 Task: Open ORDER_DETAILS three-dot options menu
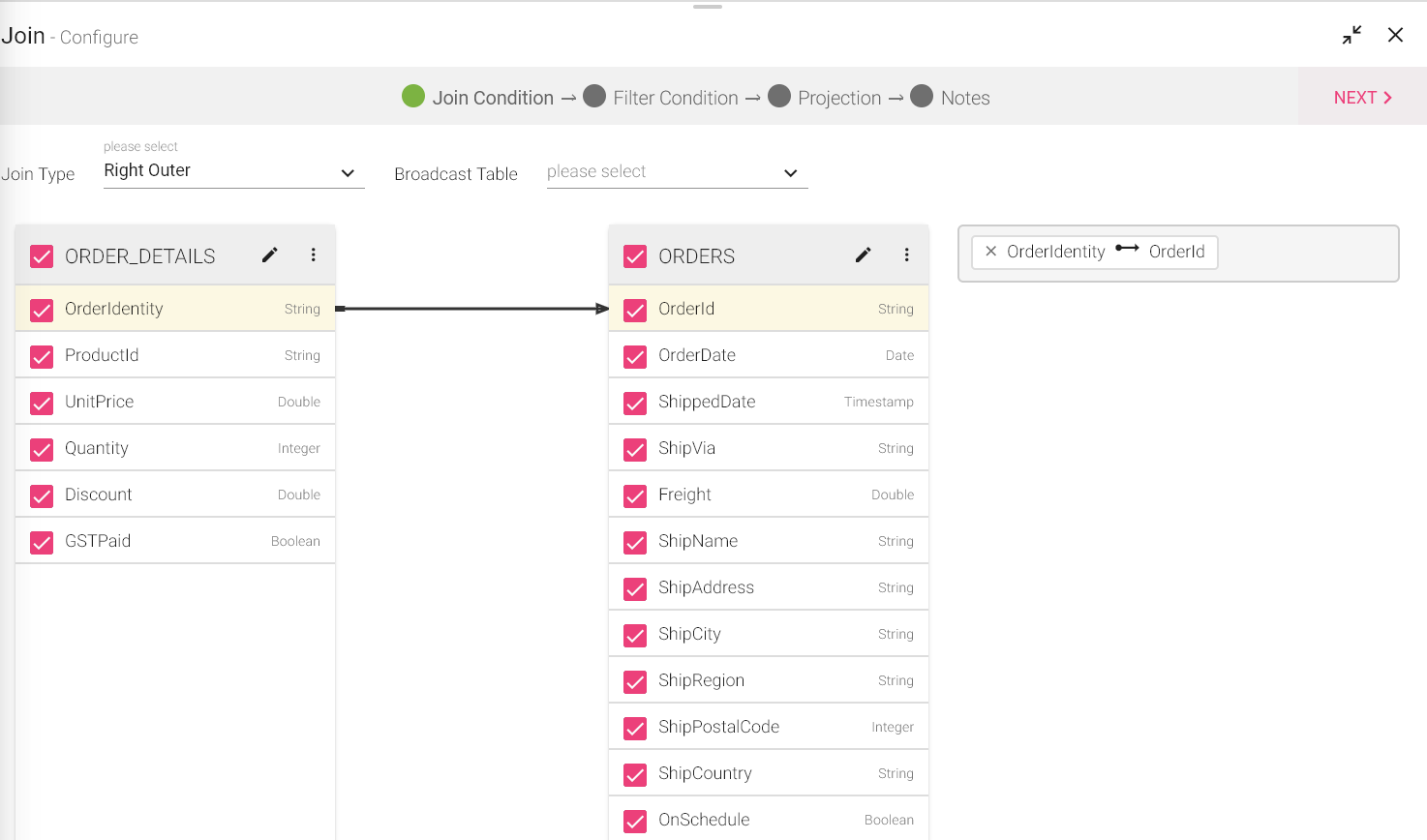313,255
